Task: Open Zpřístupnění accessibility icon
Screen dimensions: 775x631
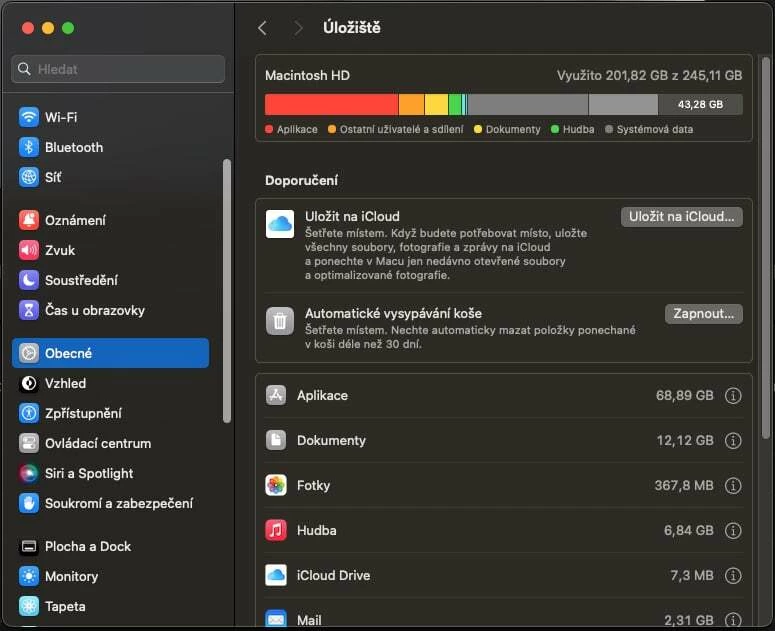Action: tap(29, 413)
